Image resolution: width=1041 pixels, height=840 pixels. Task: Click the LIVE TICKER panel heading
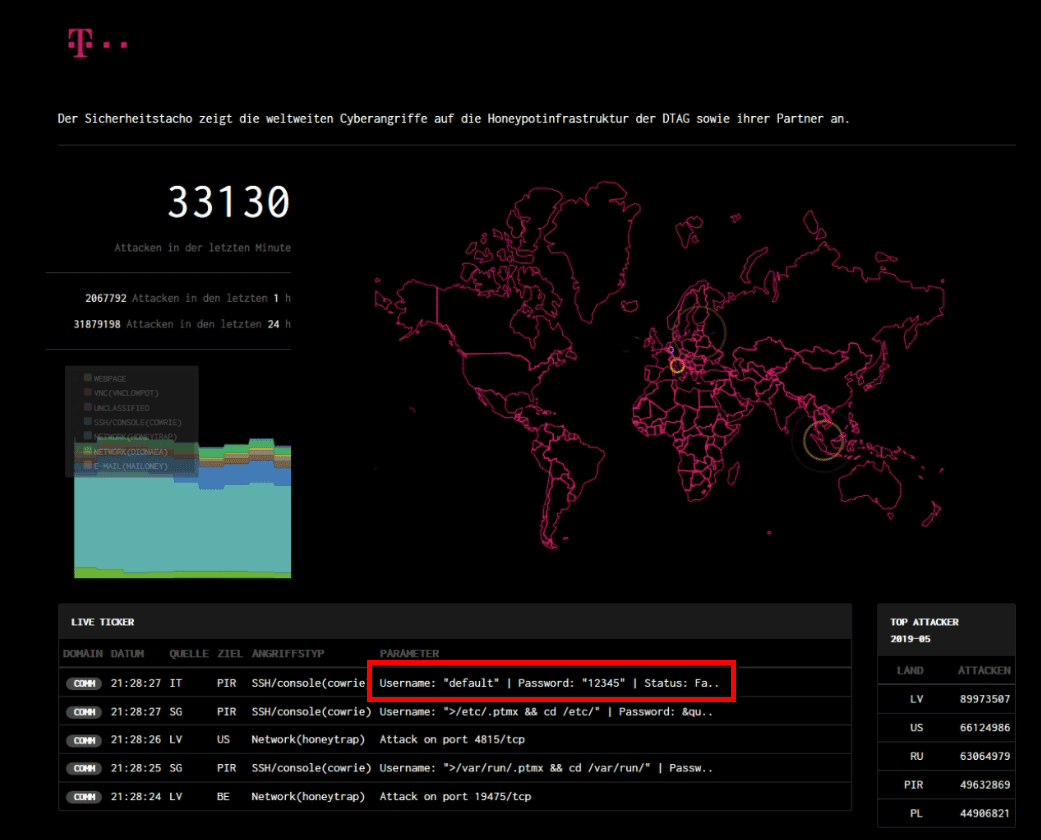[x=103, y=622]
